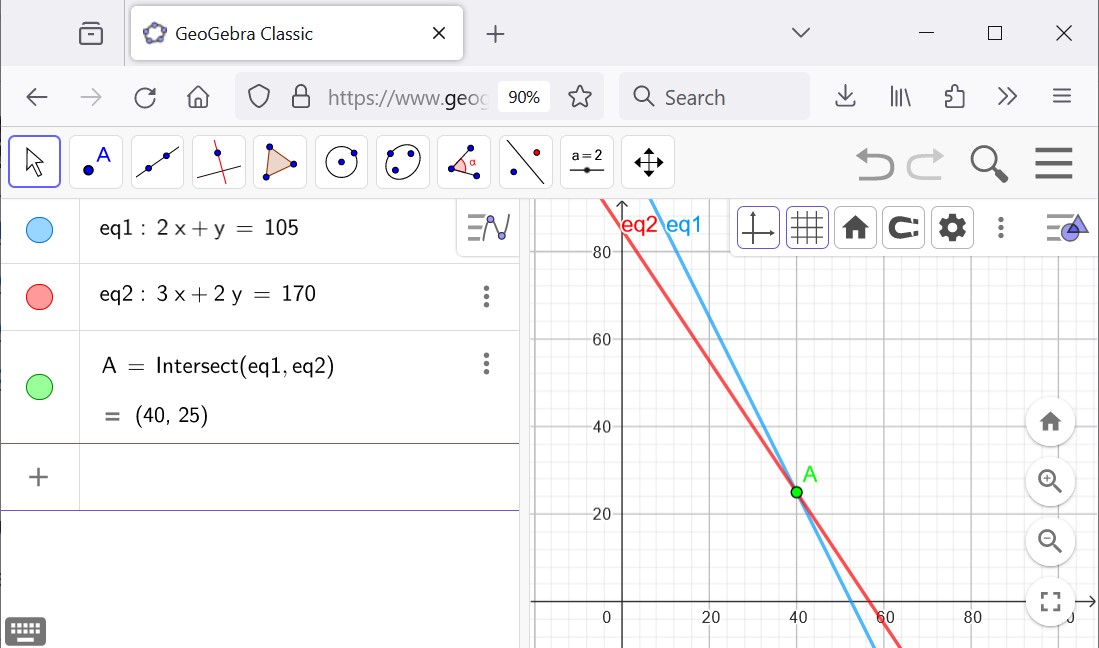The height and width of the screenshot is (648, 1099).
Task: Open the point capturing magnet option
Action: pos(903,228)
